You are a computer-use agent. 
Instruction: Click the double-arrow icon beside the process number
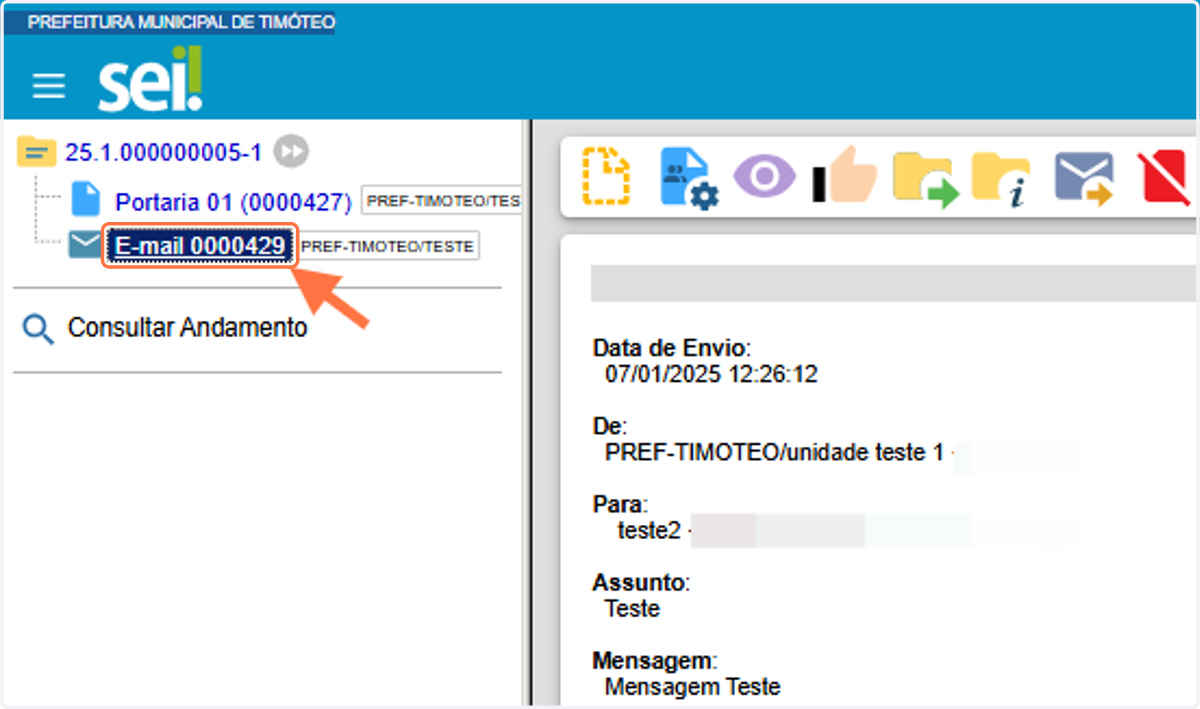click(x=291, y=151)
